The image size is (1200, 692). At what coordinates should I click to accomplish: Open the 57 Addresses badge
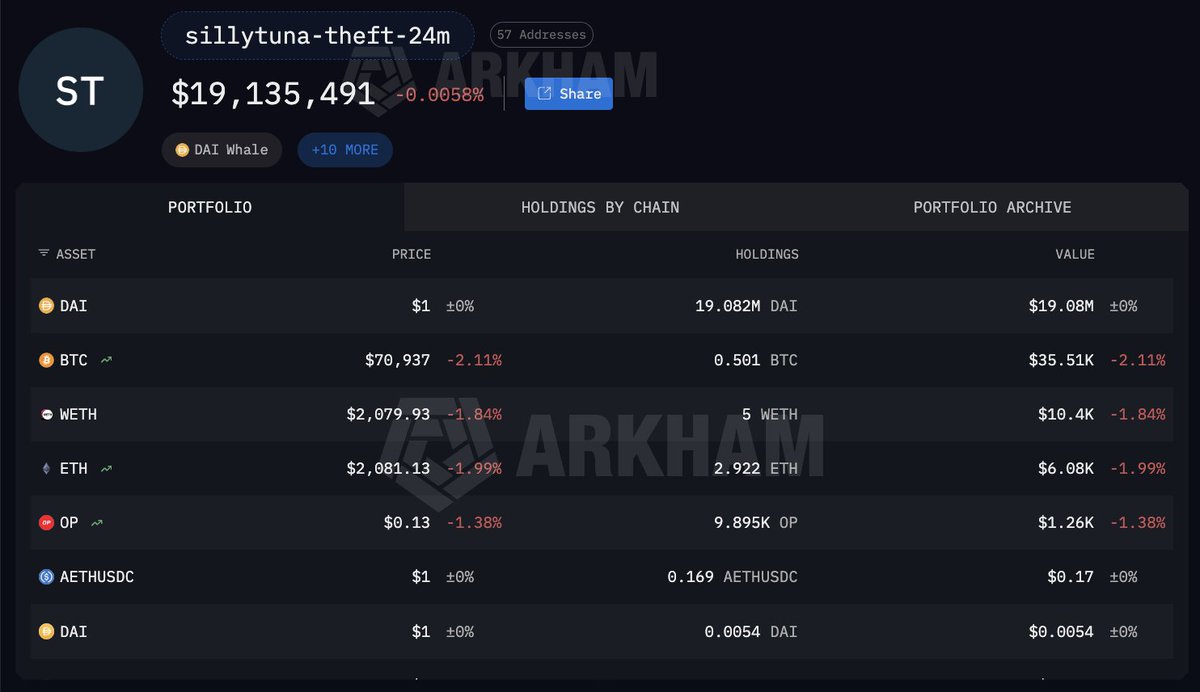[541, 35]
